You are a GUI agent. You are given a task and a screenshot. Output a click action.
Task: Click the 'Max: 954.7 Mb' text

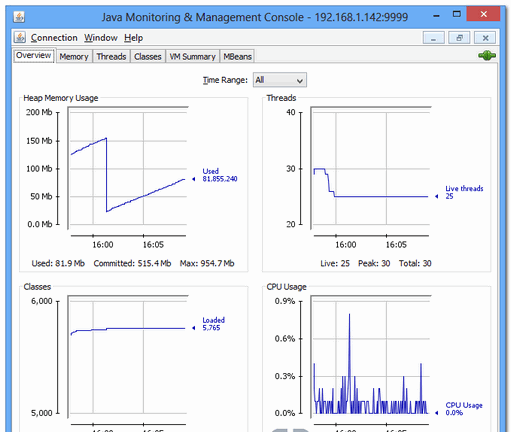click(207, 263)
